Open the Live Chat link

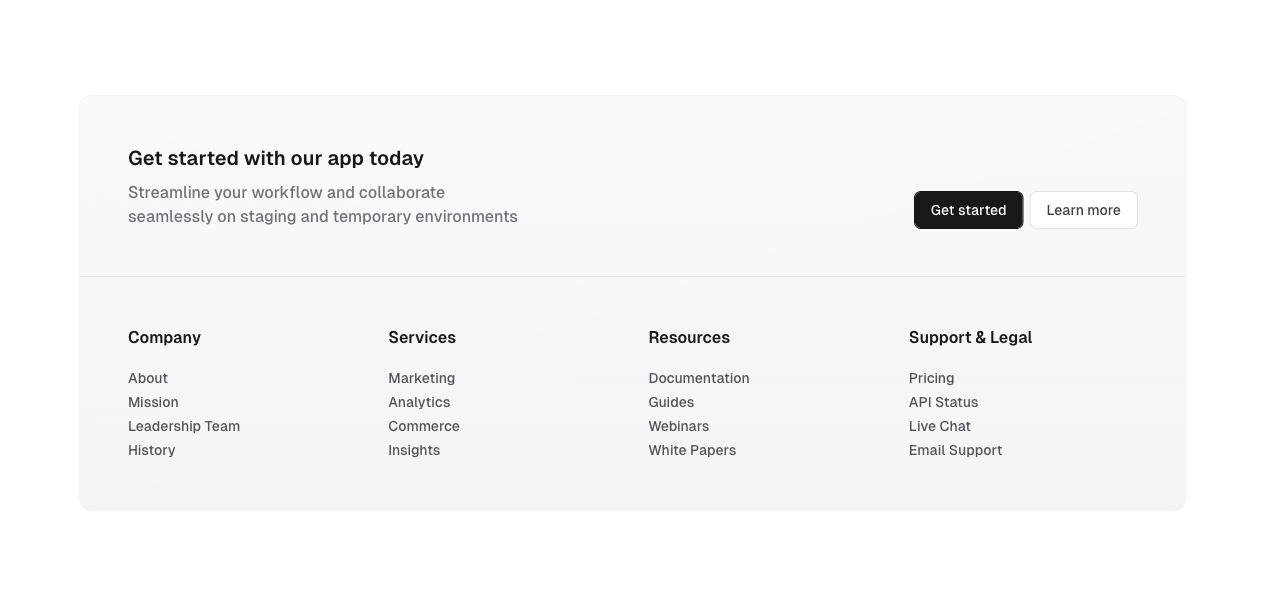(940, 426)
